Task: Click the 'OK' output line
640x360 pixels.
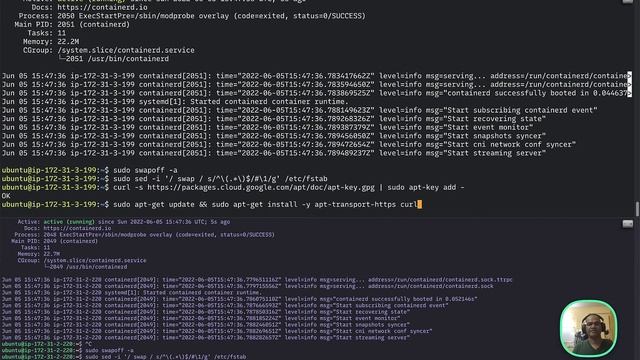Action: tap(6, 196)
